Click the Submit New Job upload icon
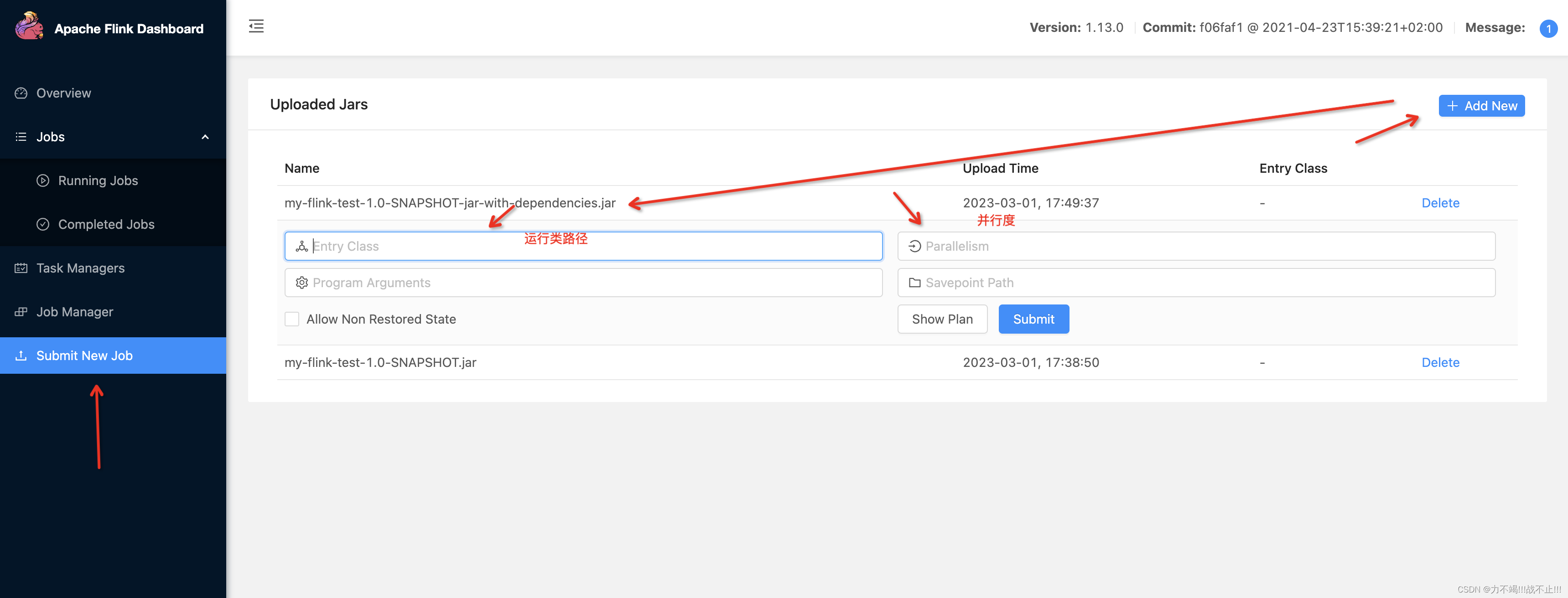 (21, 355)
